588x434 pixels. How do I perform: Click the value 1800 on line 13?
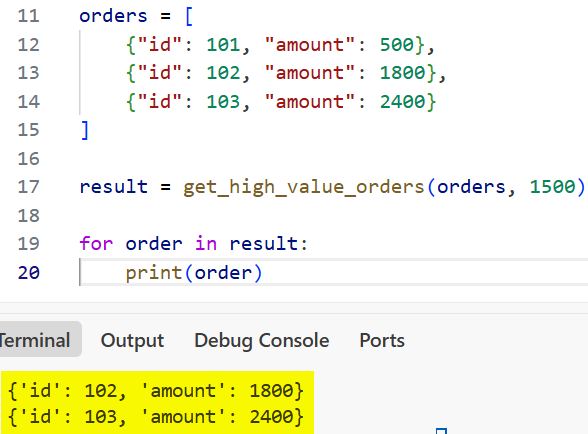click(403, 73)
